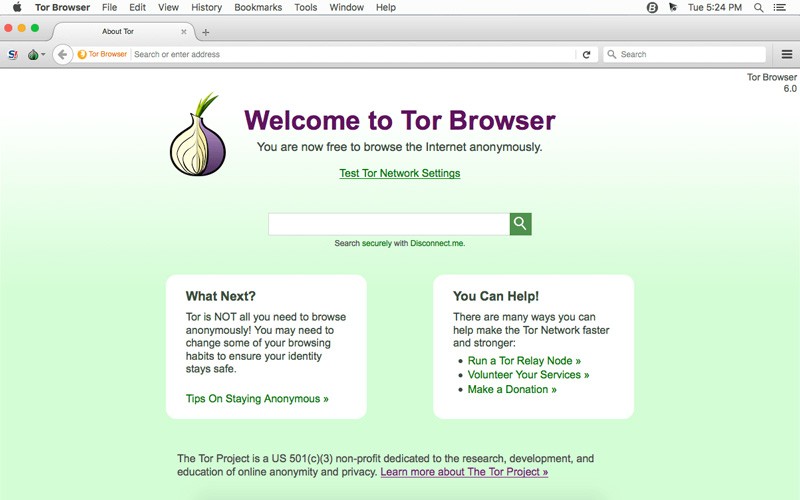Open Make a Donation link
The width and height of the screenshot is (800, 500).
click(x=512, y=389)
